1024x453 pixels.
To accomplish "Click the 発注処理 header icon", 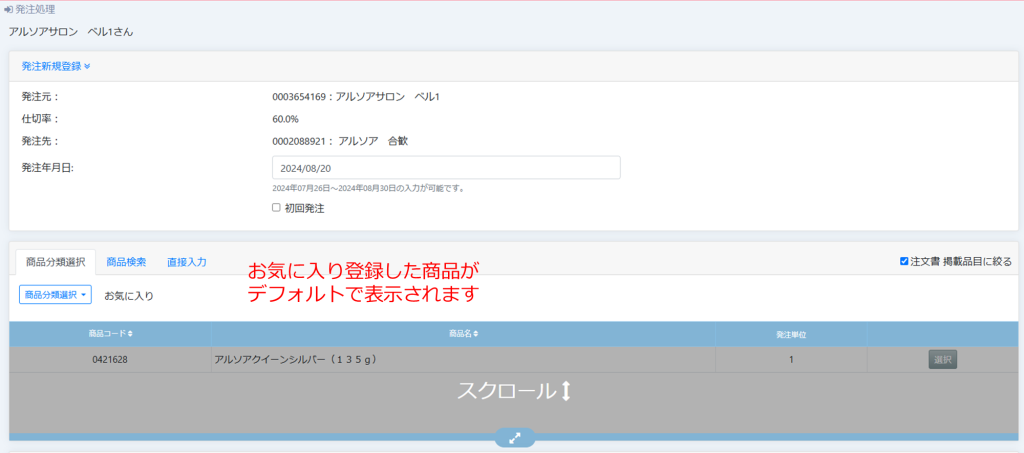I will tap(9, 9).
